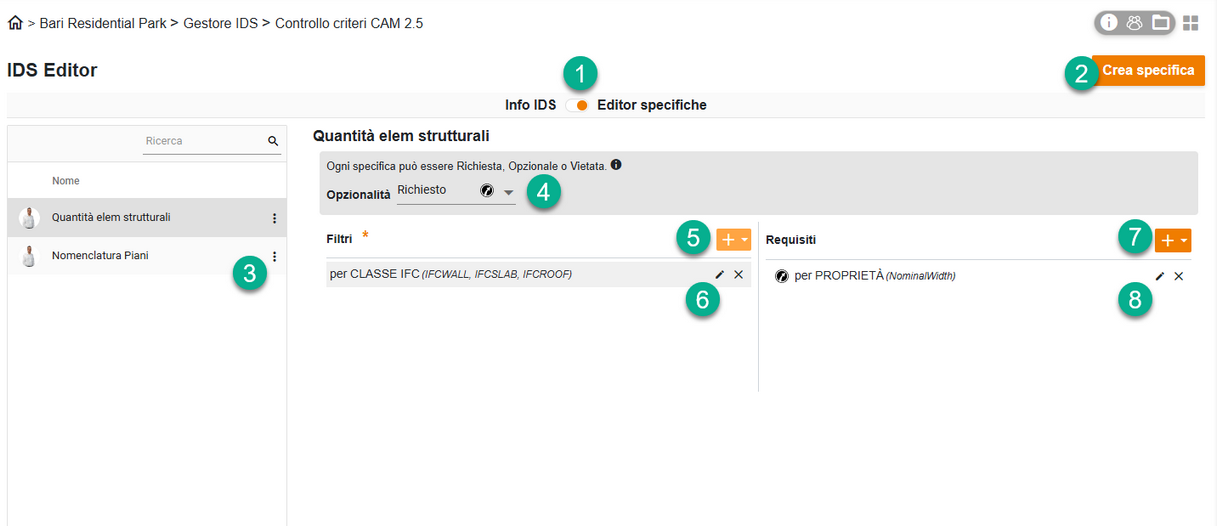Edit the per PROPRIETÀ requirement

(x=1160, y=275)
